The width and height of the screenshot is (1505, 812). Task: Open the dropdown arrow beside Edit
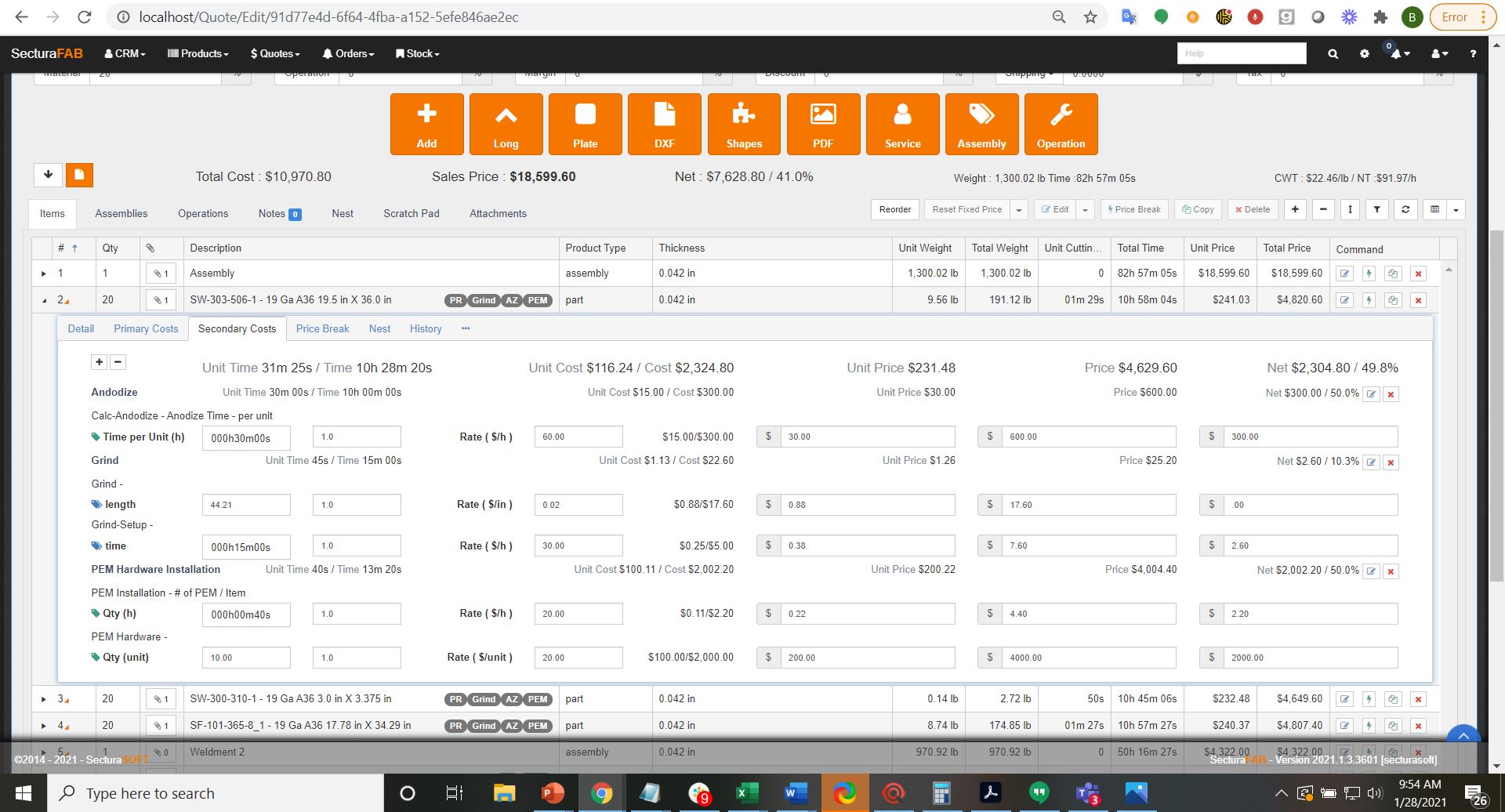(x=1085, y=209)
